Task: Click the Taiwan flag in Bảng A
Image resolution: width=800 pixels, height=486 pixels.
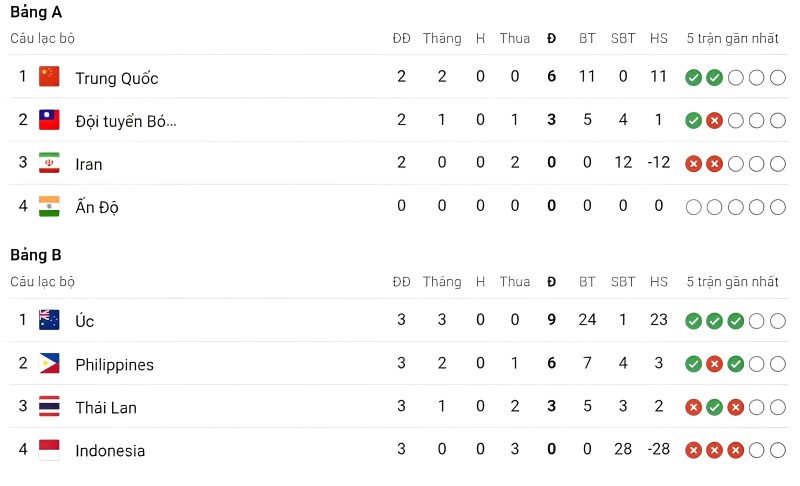Action: coord(49,120)
